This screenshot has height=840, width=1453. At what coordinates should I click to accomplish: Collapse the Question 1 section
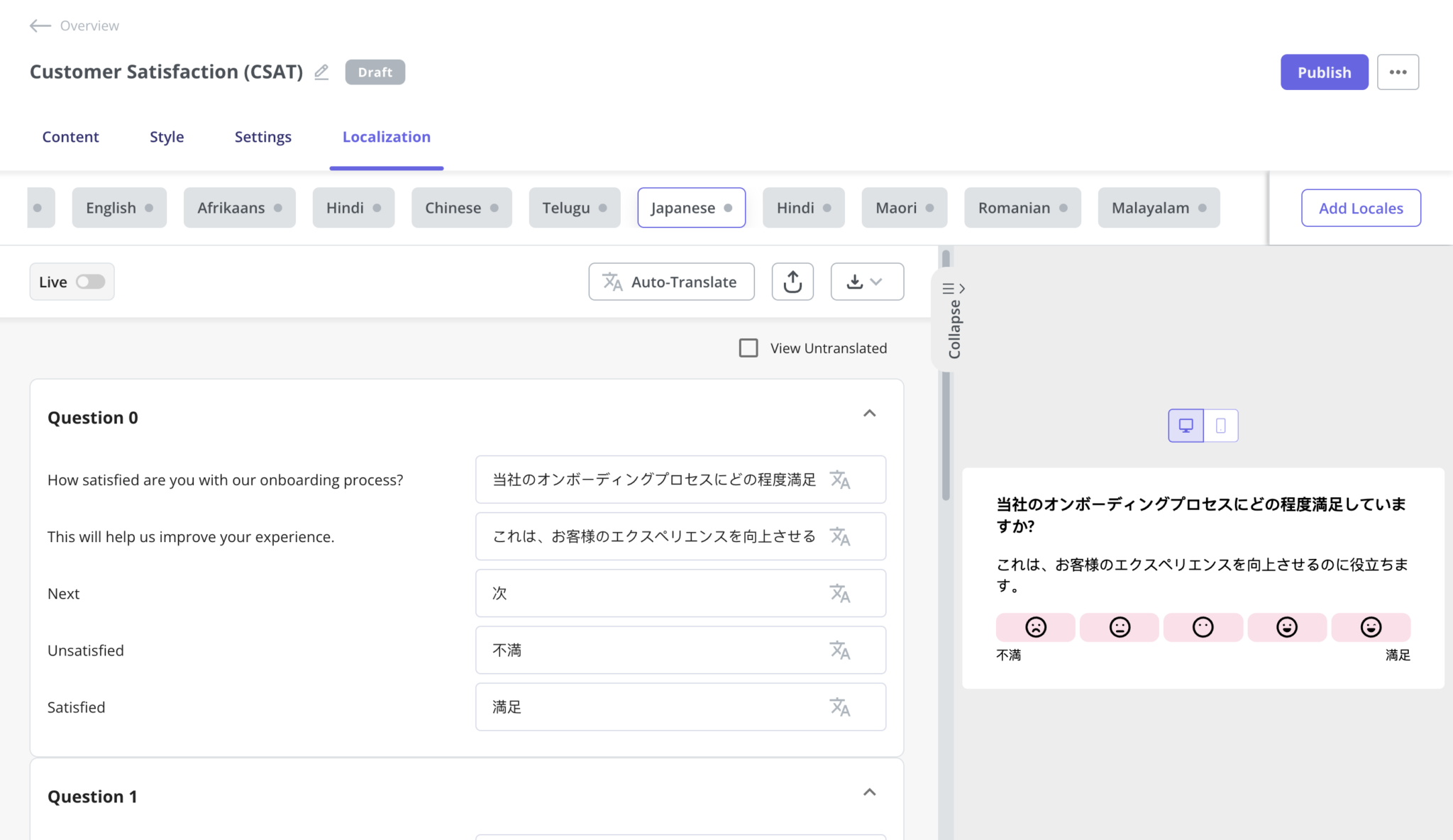[x=870, y=792]
